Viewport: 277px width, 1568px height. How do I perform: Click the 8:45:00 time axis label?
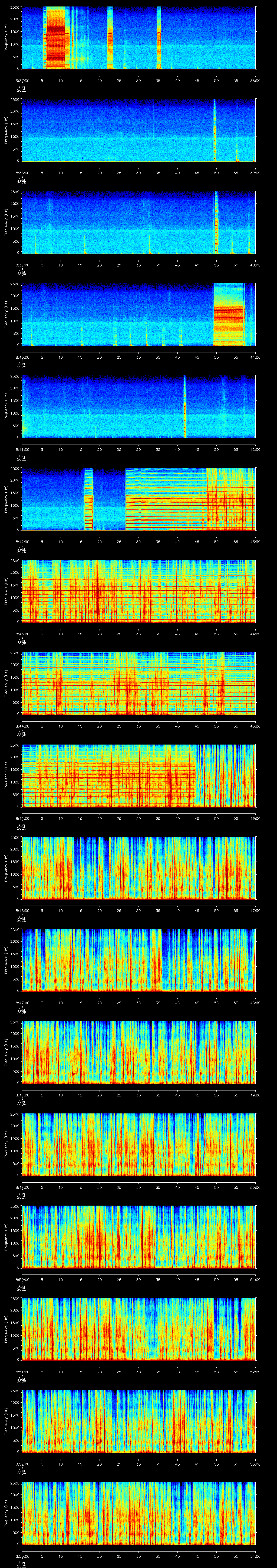(22, 818)
